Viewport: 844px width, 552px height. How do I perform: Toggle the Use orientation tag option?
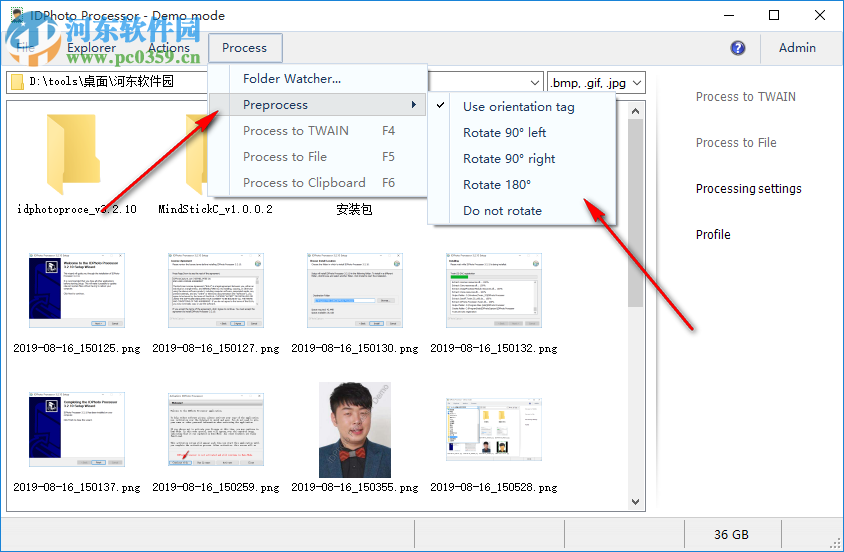(x=518, y=107)
